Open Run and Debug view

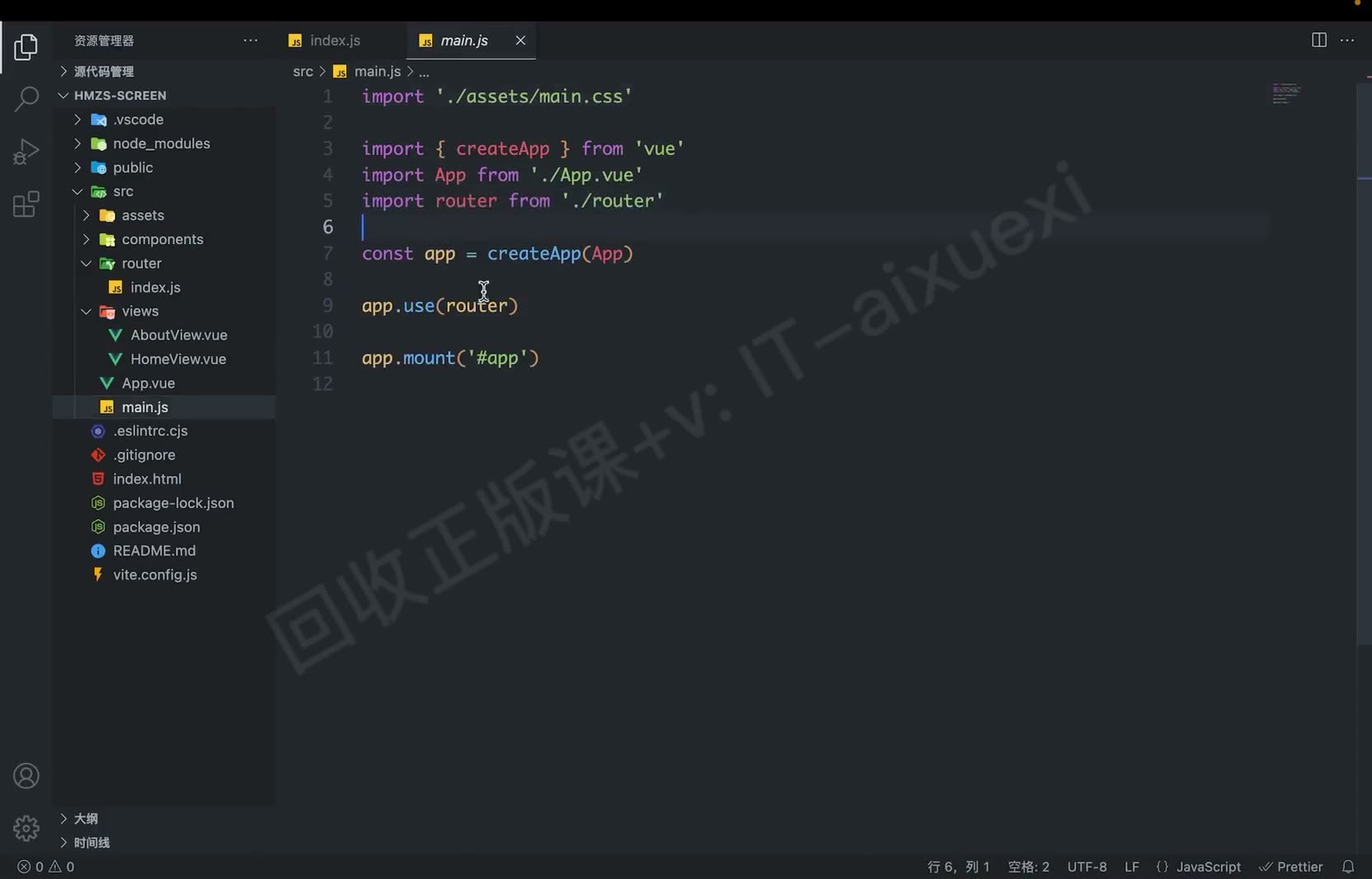26,152
